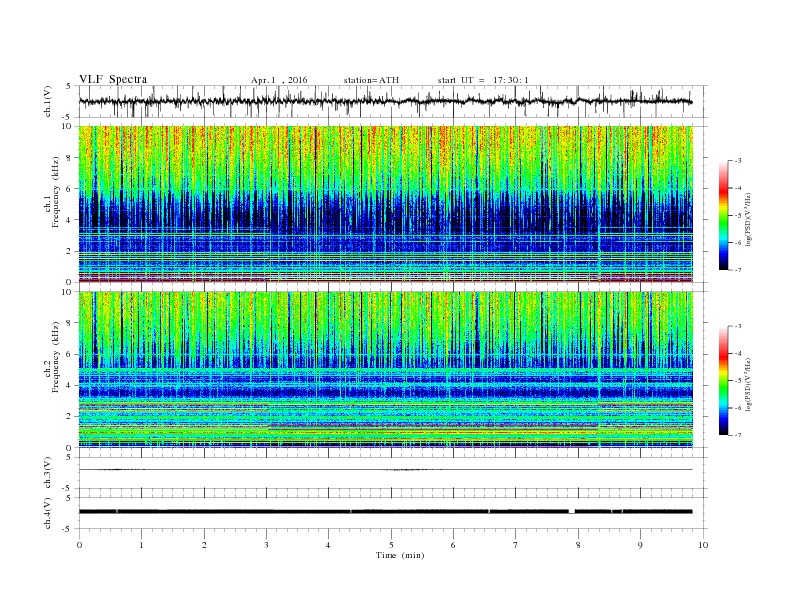Click the "2" minute tick label

(x=204, y=545)
